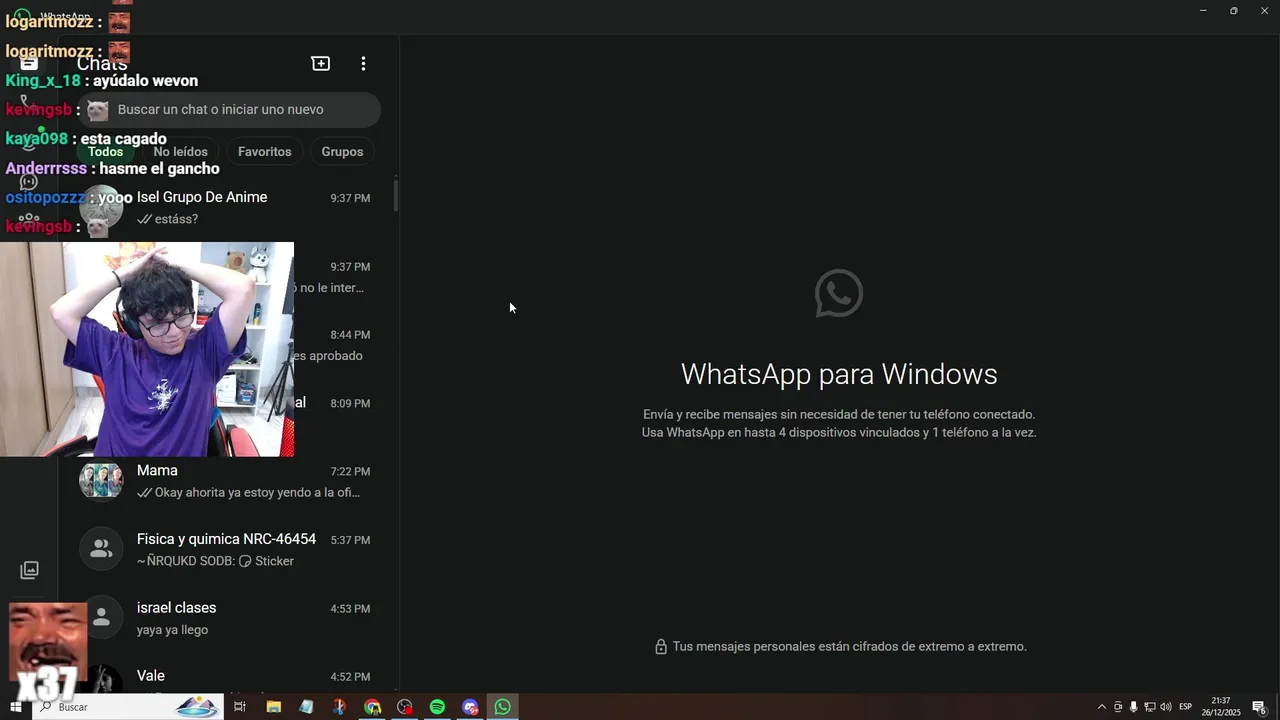Open File Explorer from the taskbar
Screen dimensions: 1280x720
coord(273,707)
